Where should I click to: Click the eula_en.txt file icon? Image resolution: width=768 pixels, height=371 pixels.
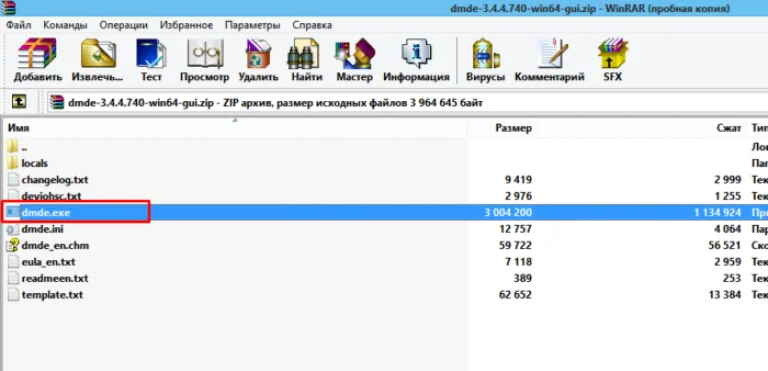point(13,262)
